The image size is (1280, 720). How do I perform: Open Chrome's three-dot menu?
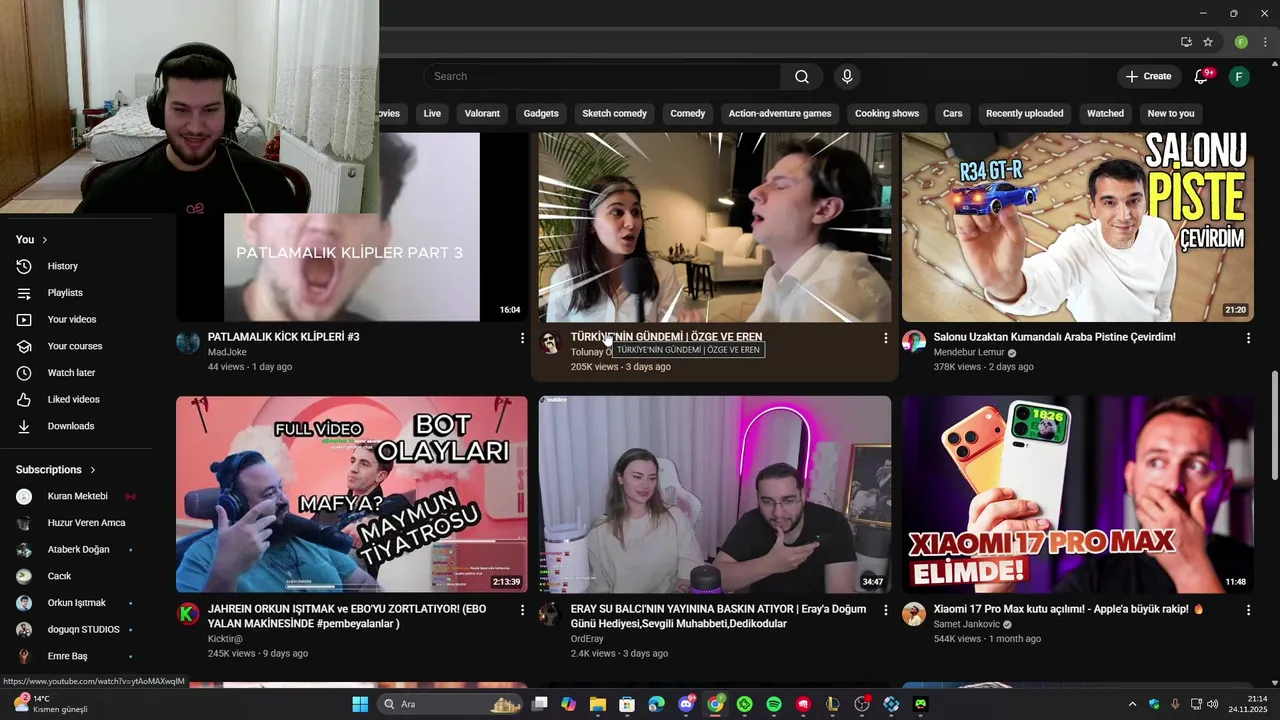(x=1265, y=42)
